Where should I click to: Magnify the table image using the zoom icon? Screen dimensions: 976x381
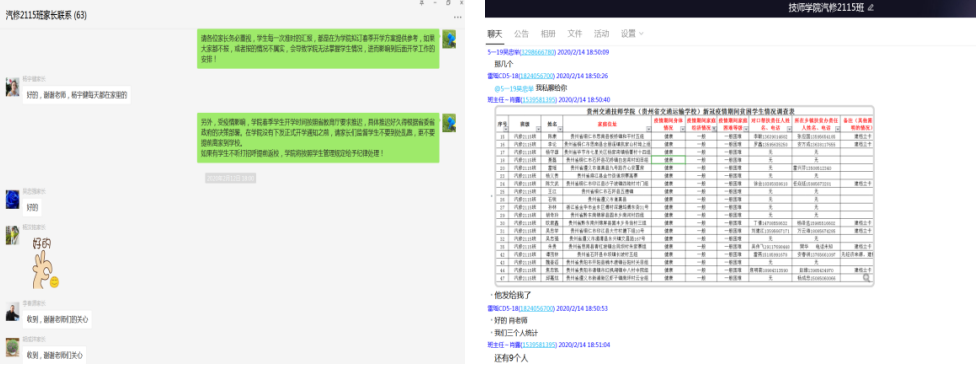[866, 278]
